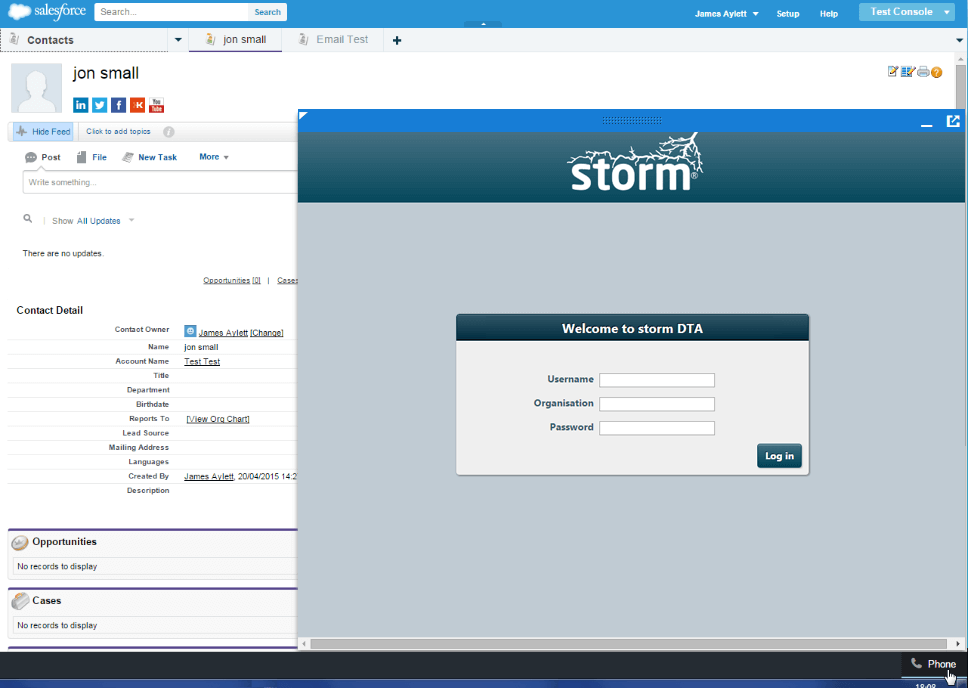
Task: Click the Contact Owner avatar icon
Action: (x=190, y=332)
